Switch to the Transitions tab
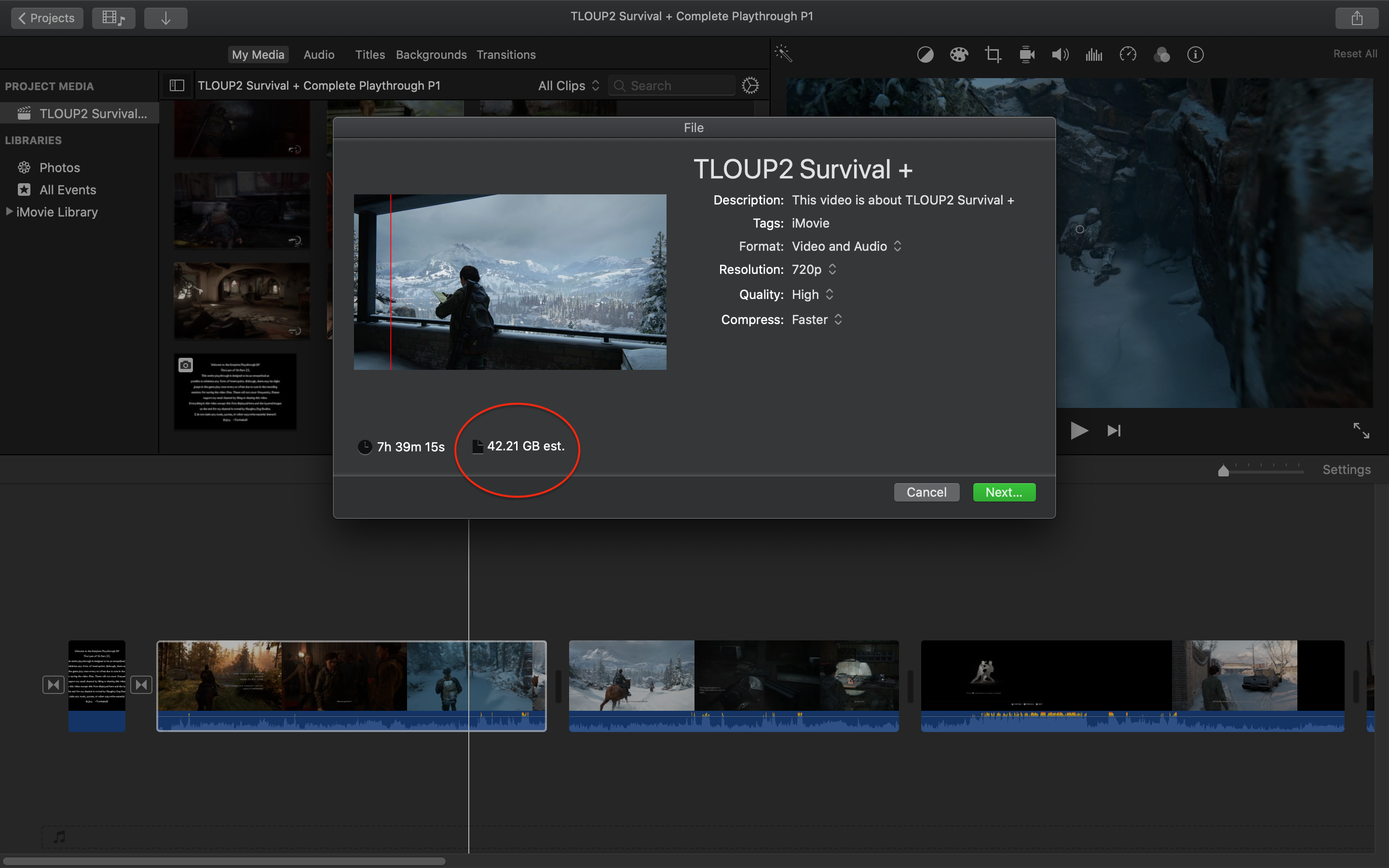This screenshot has height=868, width=1389. click(505, 54)
